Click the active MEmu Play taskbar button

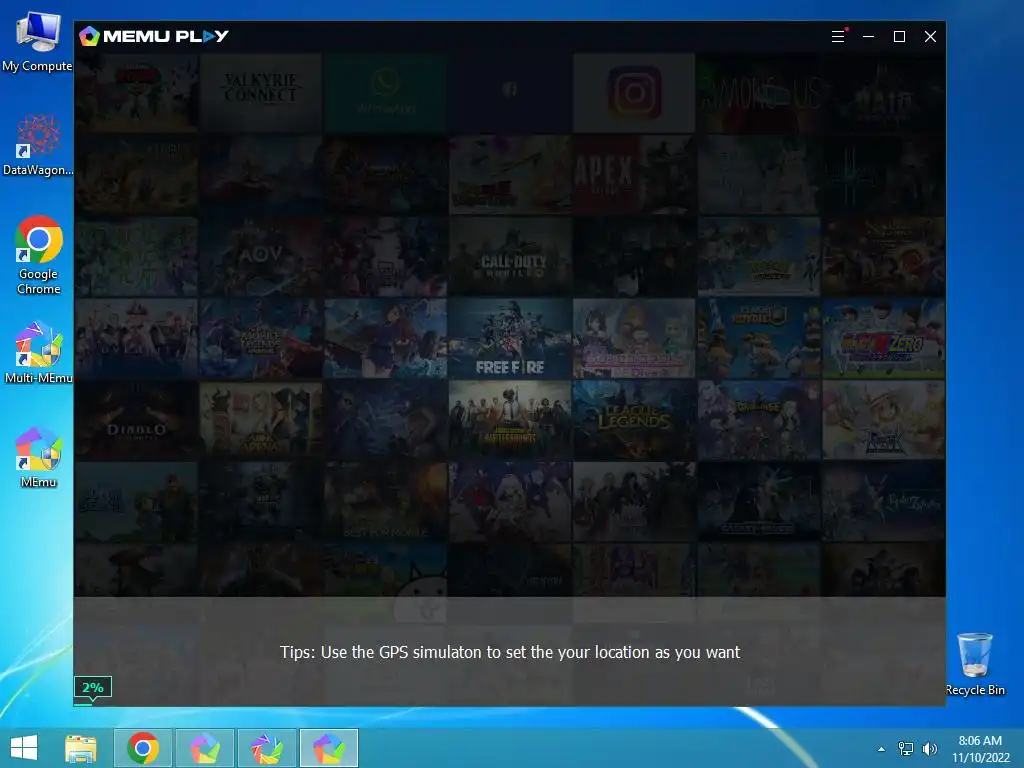pyautogui.click(x=329, y=748)
